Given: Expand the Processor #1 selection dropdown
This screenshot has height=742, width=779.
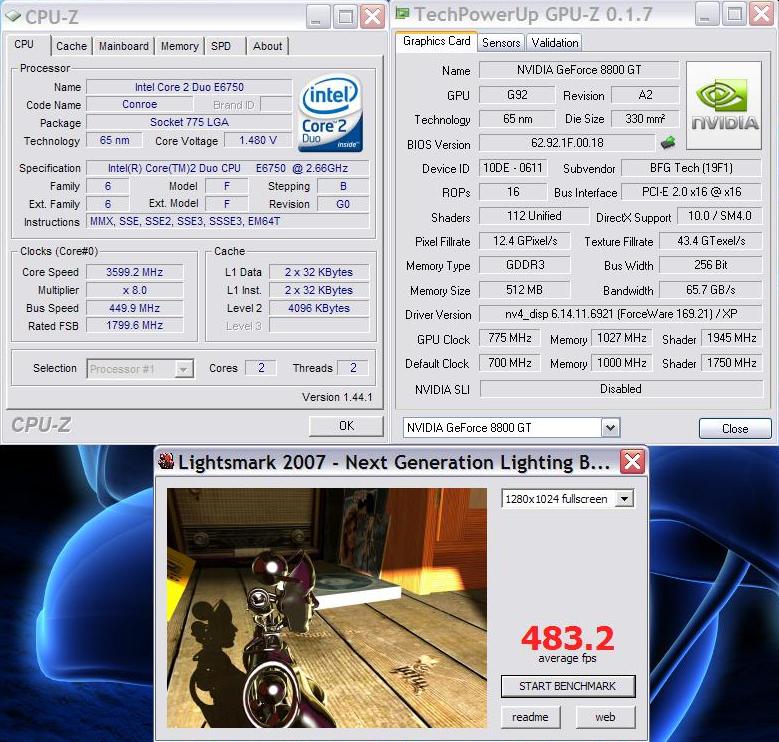Looking at the screenshot, I should coord(183,369).
